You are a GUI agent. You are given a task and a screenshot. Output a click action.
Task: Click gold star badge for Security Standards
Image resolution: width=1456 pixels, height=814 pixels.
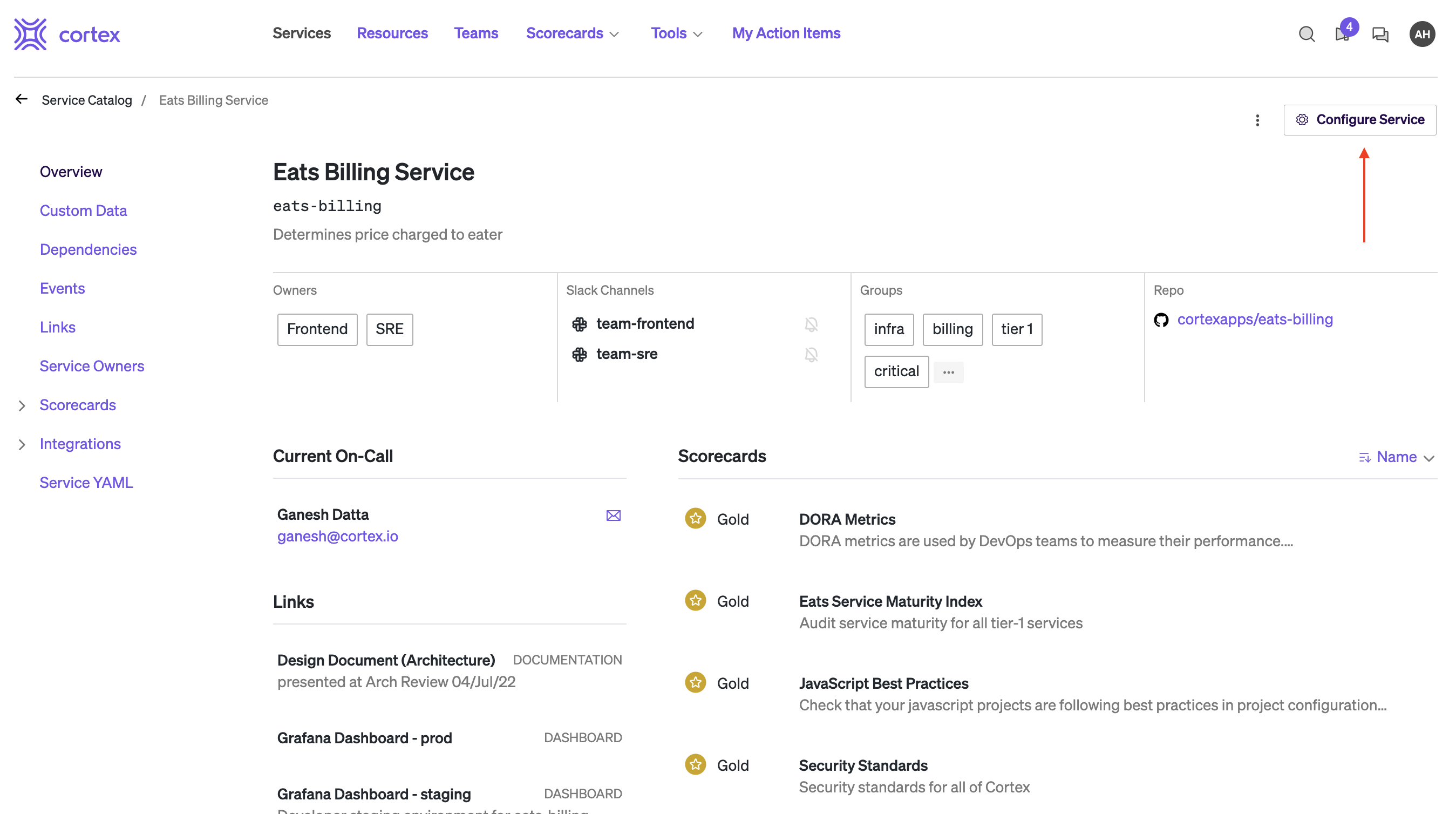[x=695, y=764]
